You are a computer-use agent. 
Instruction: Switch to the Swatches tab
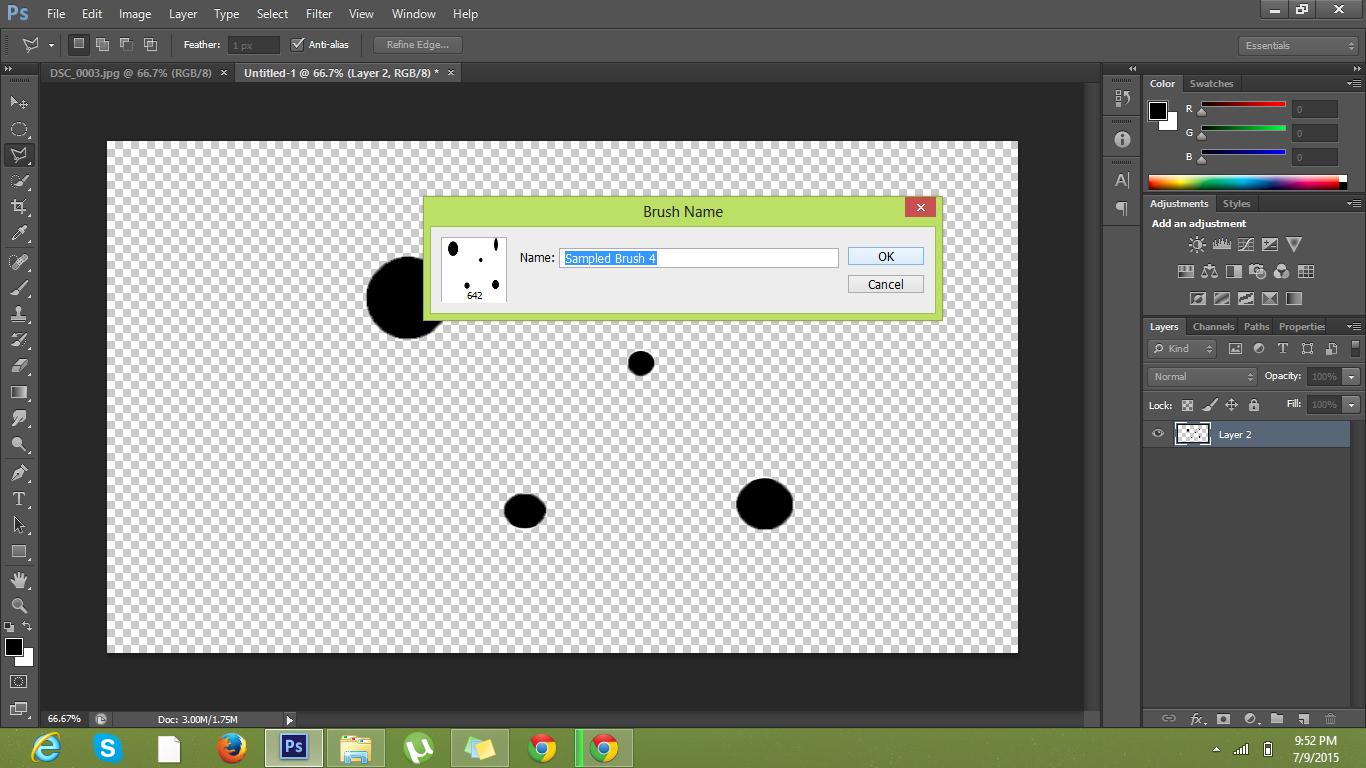(1211, 83)
